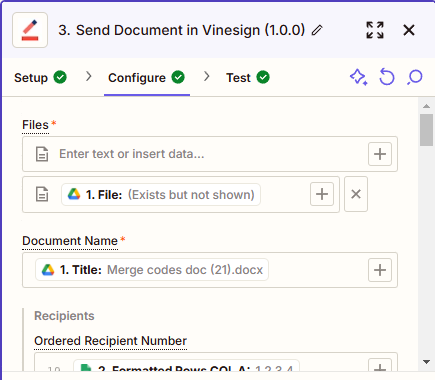Viewport: 435px width, 380px height.
Task: Select the 1. Title Merge codes pill
Action: pos(152,270)
